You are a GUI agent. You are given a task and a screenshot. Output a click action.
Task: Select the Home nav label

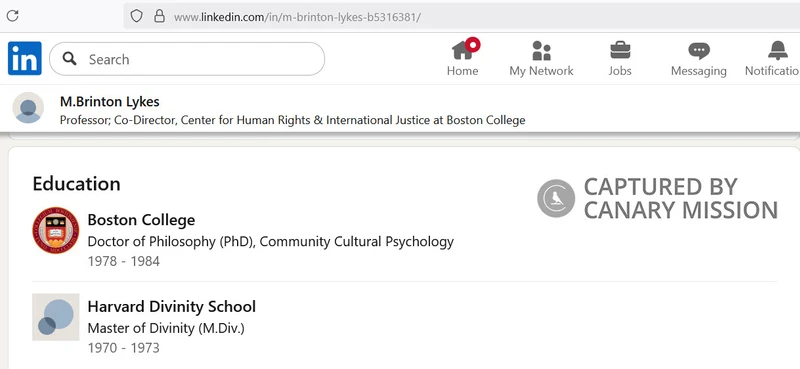click(x=462, y=71)
